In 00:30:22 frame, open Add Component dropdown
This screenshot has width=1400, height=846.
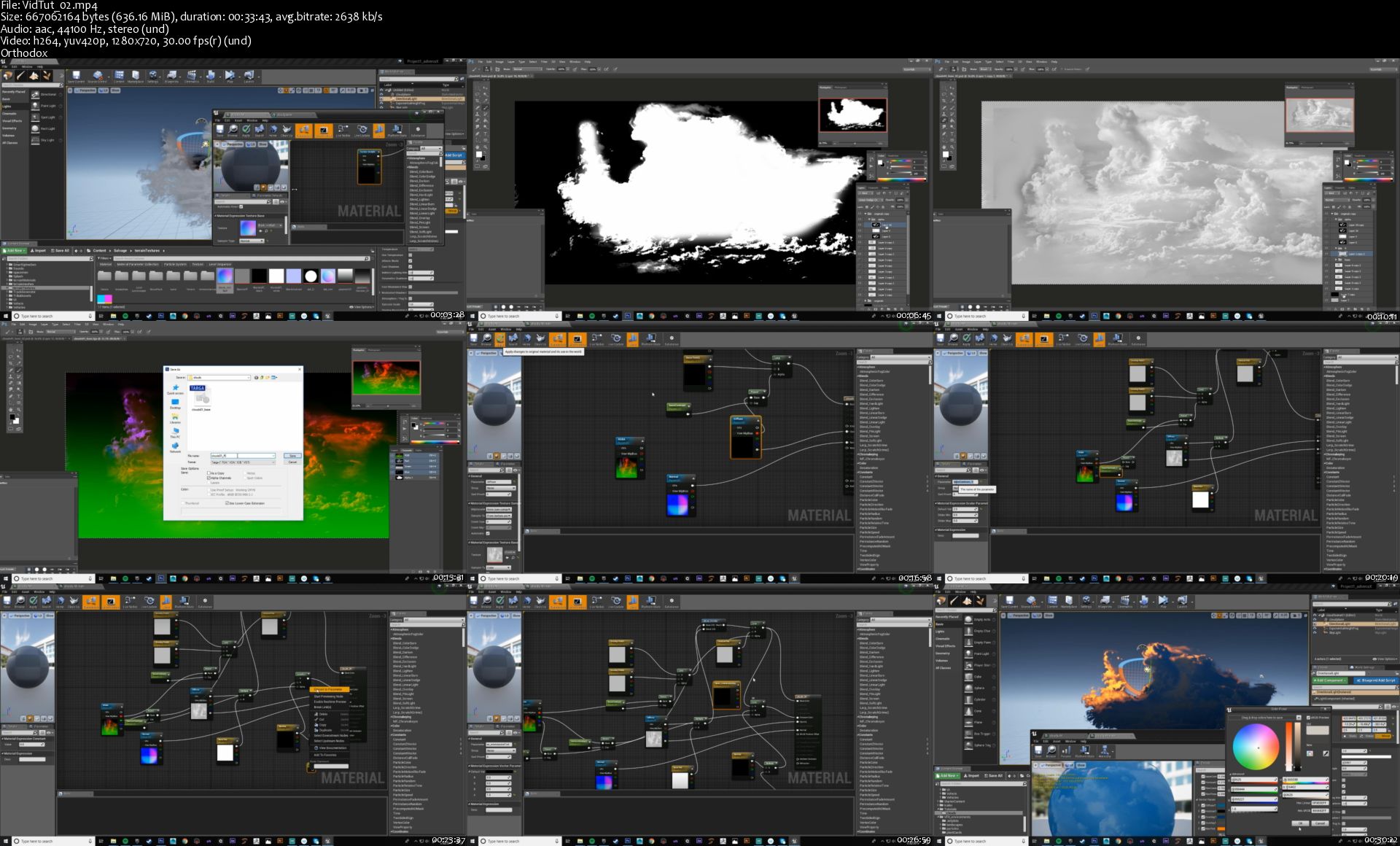[x=1331, y=680]
